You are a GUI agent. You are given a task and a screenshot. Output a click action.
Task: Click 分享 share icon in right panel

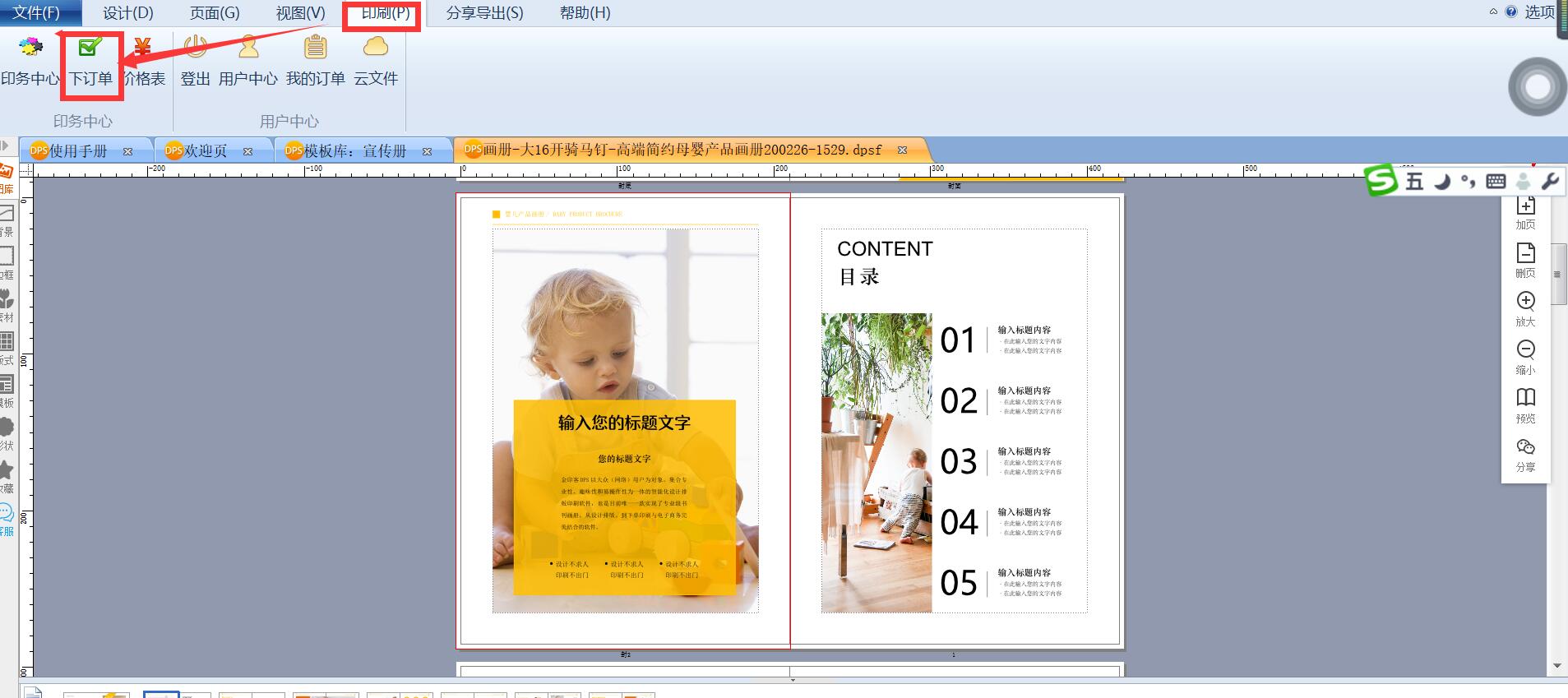pyautogui.click(x=1525, y=454)
